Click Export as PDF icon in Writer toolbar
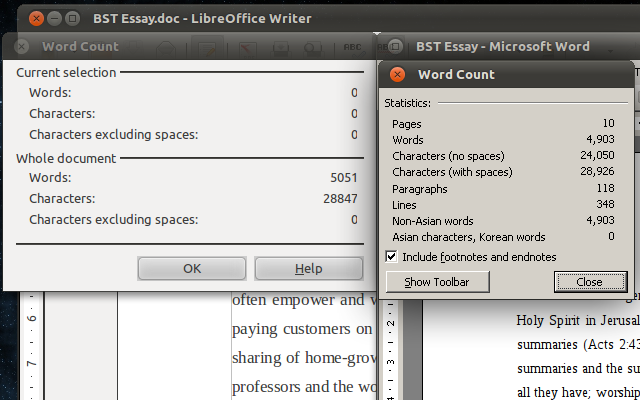640x400 pixels. point(247,49)
